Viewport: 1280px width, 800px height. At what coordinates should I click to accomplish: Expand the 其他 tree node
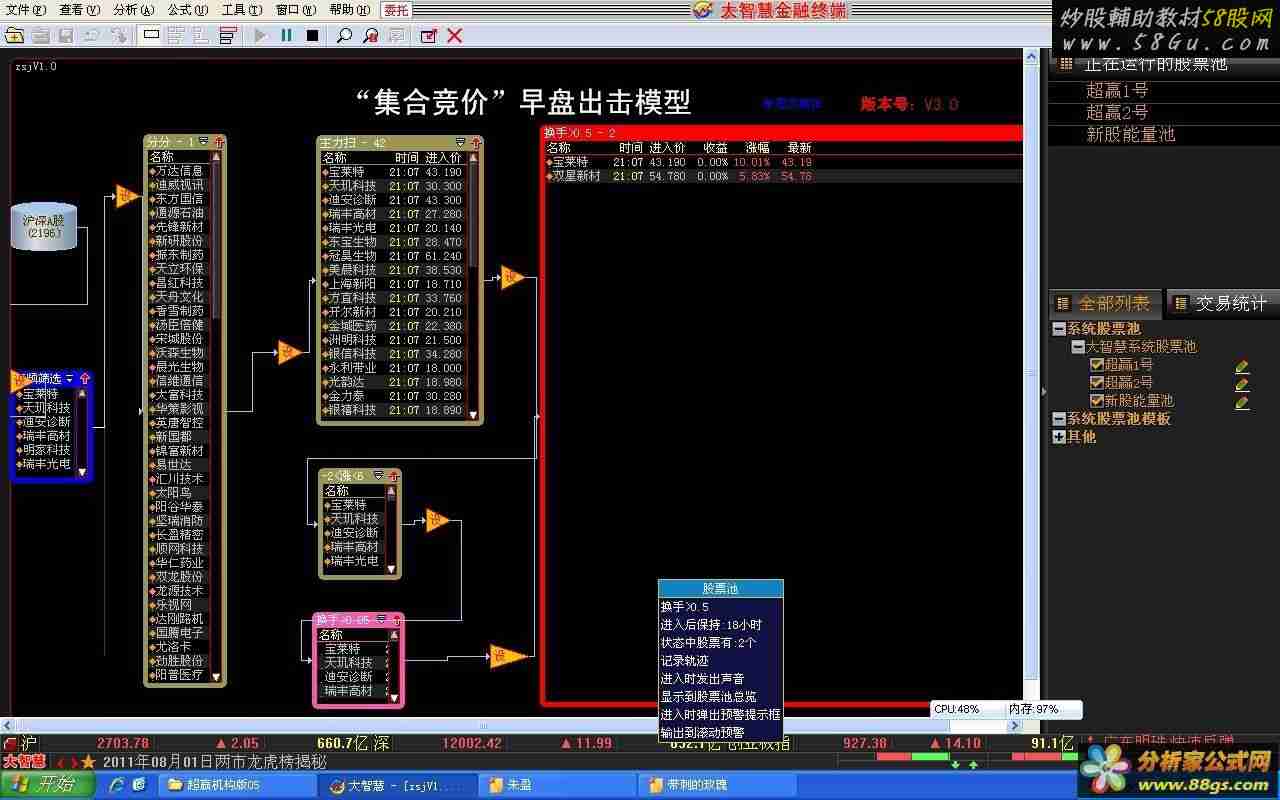point(1059,437)
